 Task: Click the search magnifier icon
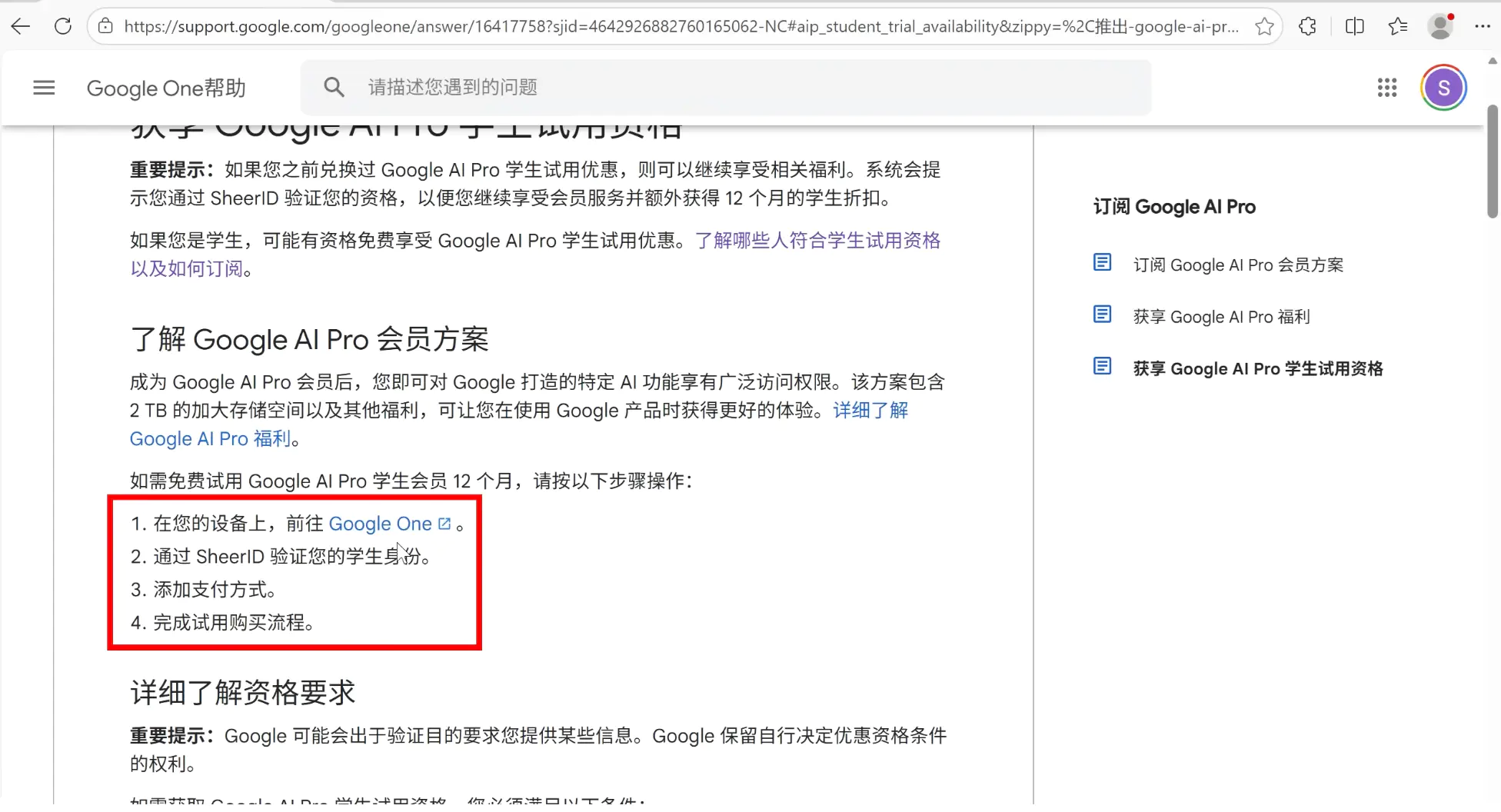(x=334, y=87)
